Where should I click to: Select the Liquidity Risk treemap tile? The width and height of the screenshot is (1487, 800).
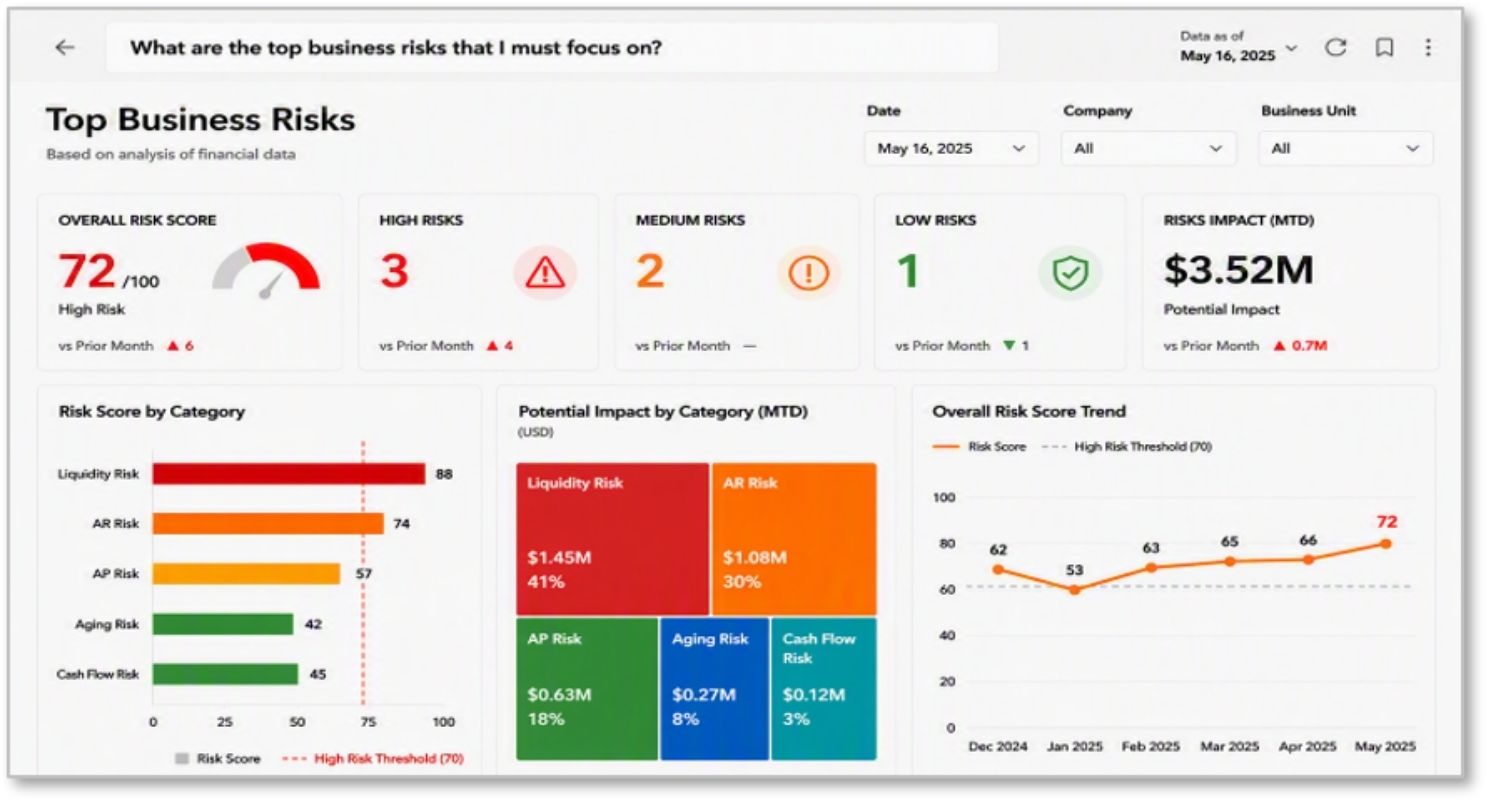click(x=613, y=538)
